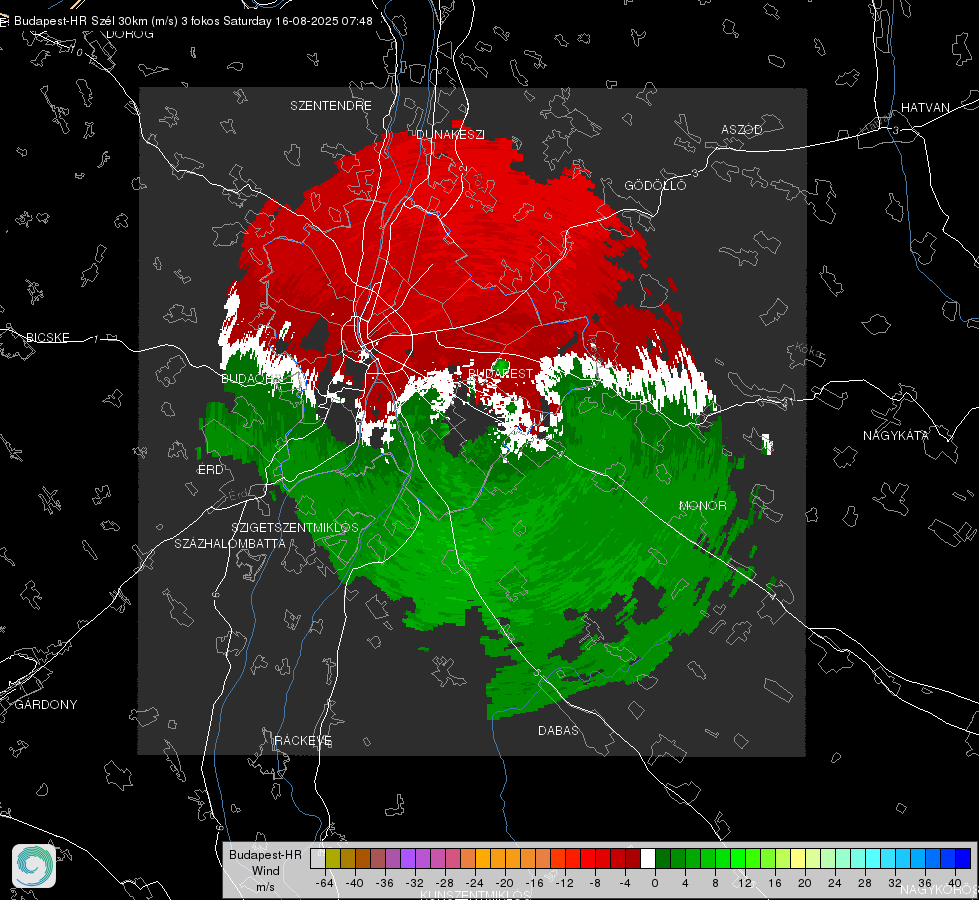Click the radar title text with date 16-08-2025
The height and width of the screenshot is (900, 979).
(193, 21)
